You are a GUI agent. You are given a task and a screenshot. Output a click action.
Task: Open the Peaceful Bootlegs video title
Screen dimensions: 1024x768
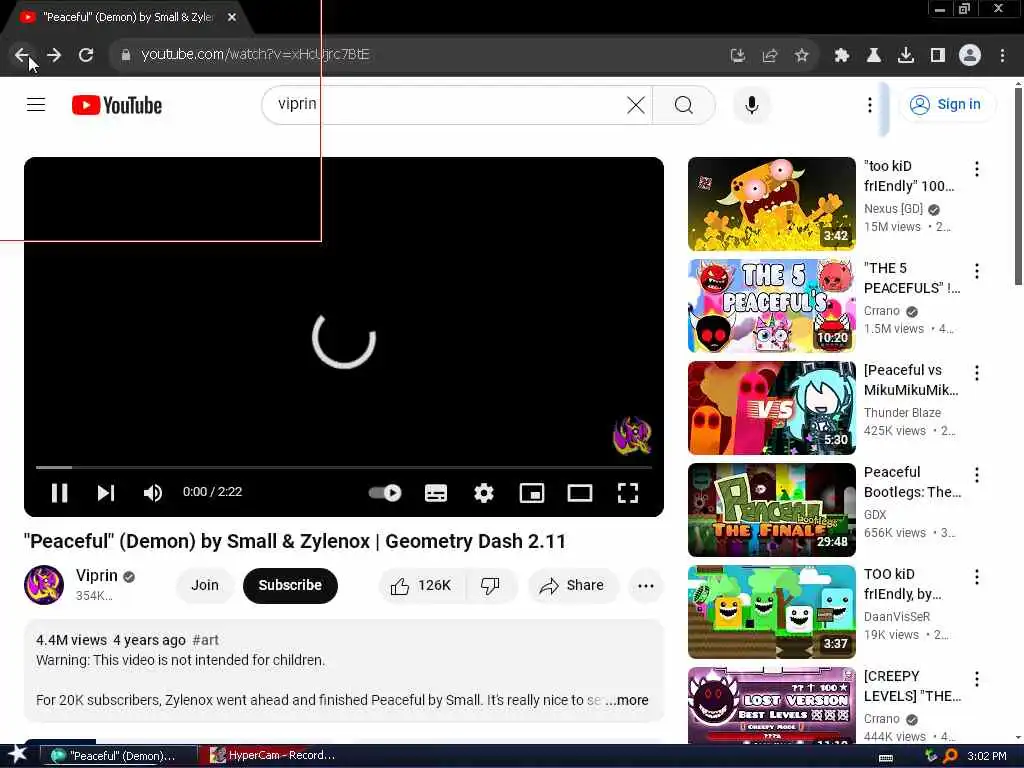[x=912, y=482]
